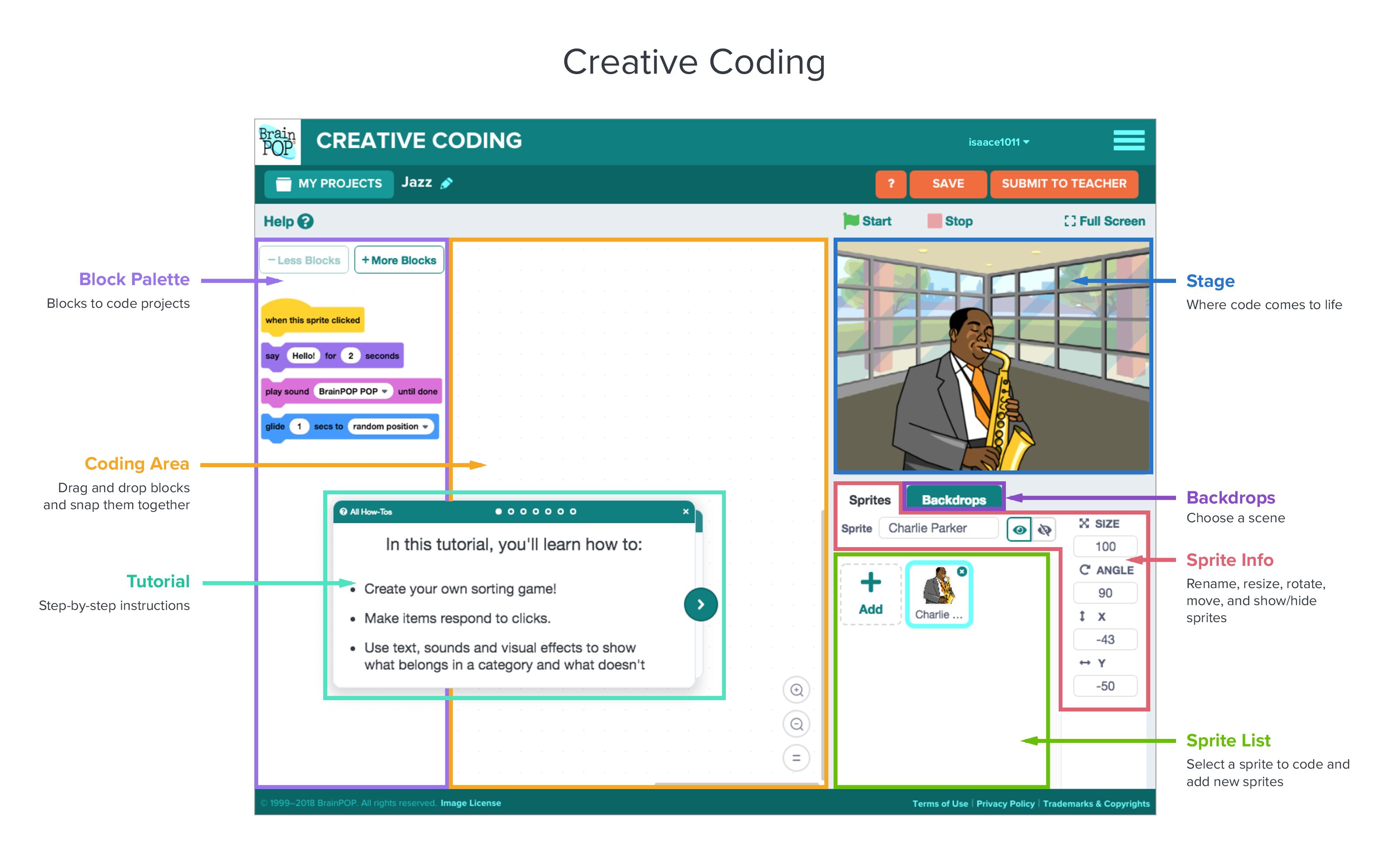Click the glide block
This screenshot has width=1388, height=868.
(x=350, y=426)
